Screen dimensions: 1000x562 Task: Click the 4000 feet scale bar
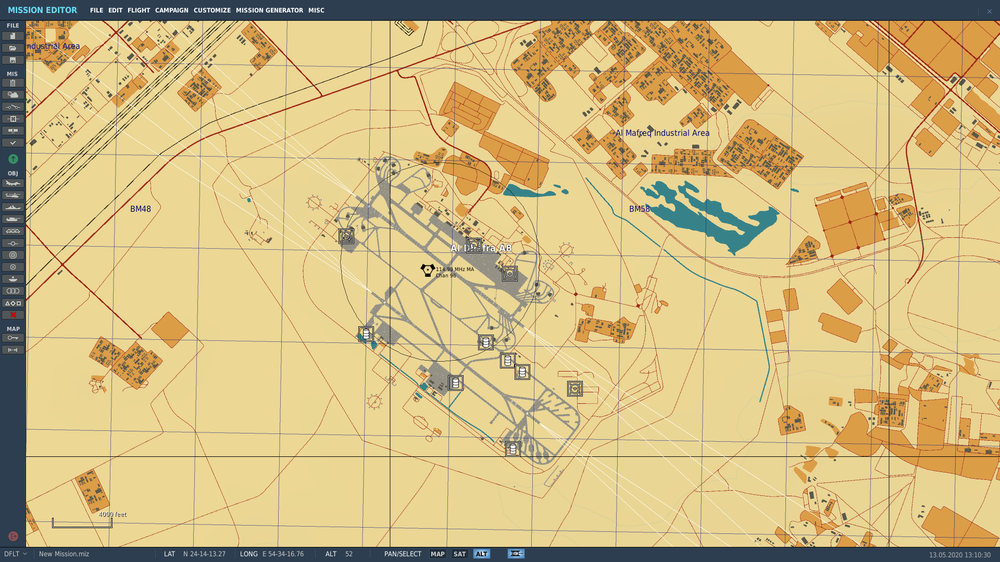click(82, 523)
